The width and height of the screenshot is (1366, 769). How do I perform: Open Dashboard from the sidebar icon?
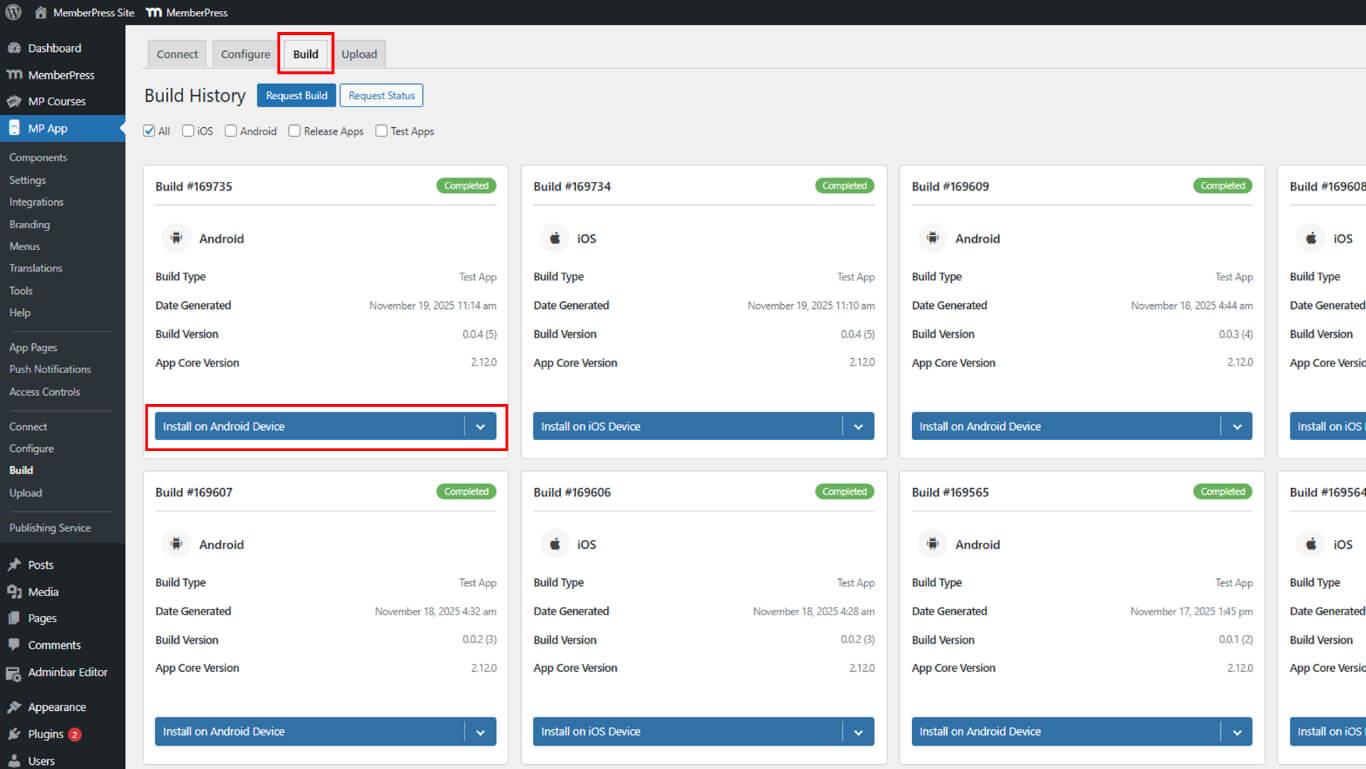point(14,48)
